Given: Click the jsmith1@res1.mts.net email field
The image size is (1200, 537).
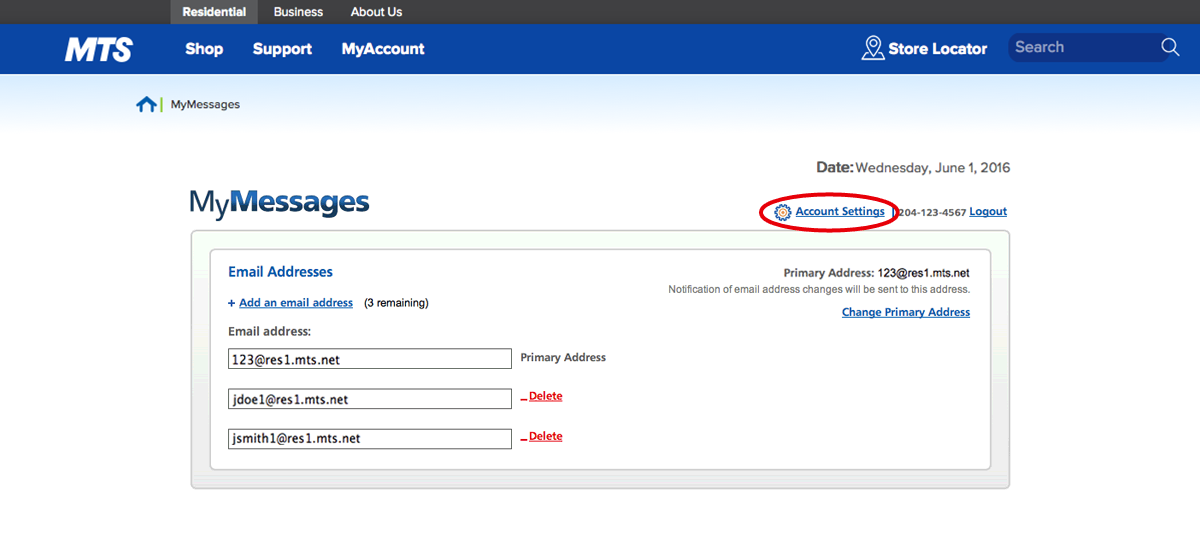Looking at the screenshot, I should (x=370, y=439).
